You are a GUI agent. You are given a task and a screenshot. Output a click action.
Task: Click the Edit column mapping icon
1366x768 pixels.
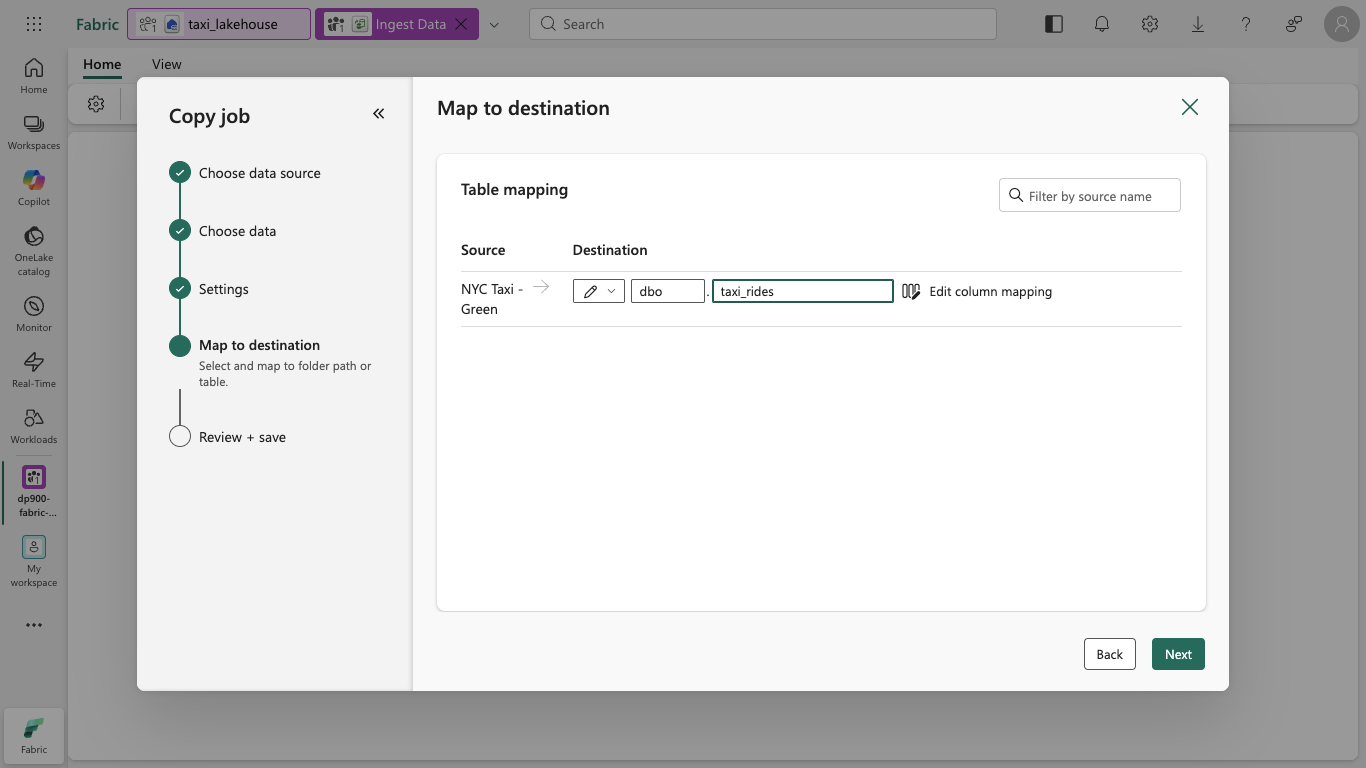(911, 291)
